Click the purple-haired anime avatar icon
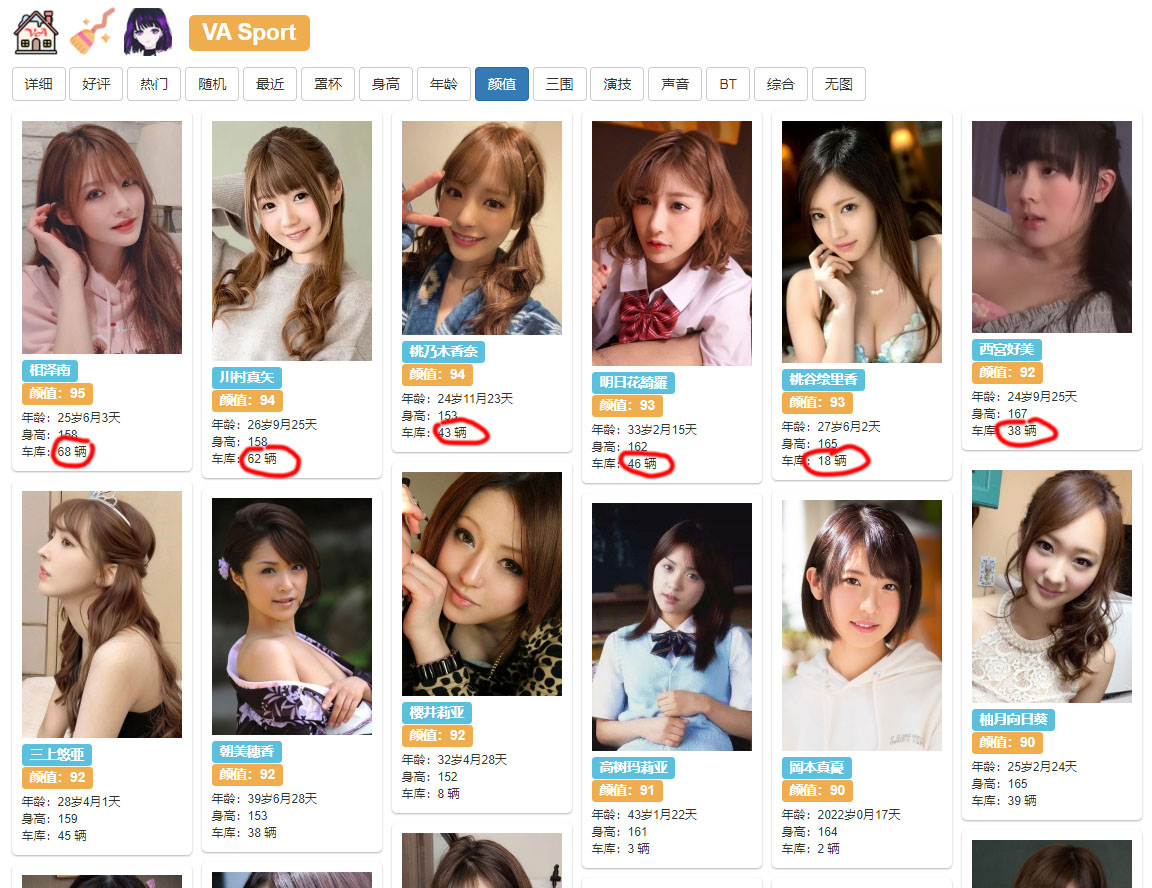The width and height of the screenshot is (1152, 888). (x=146, y=32)
